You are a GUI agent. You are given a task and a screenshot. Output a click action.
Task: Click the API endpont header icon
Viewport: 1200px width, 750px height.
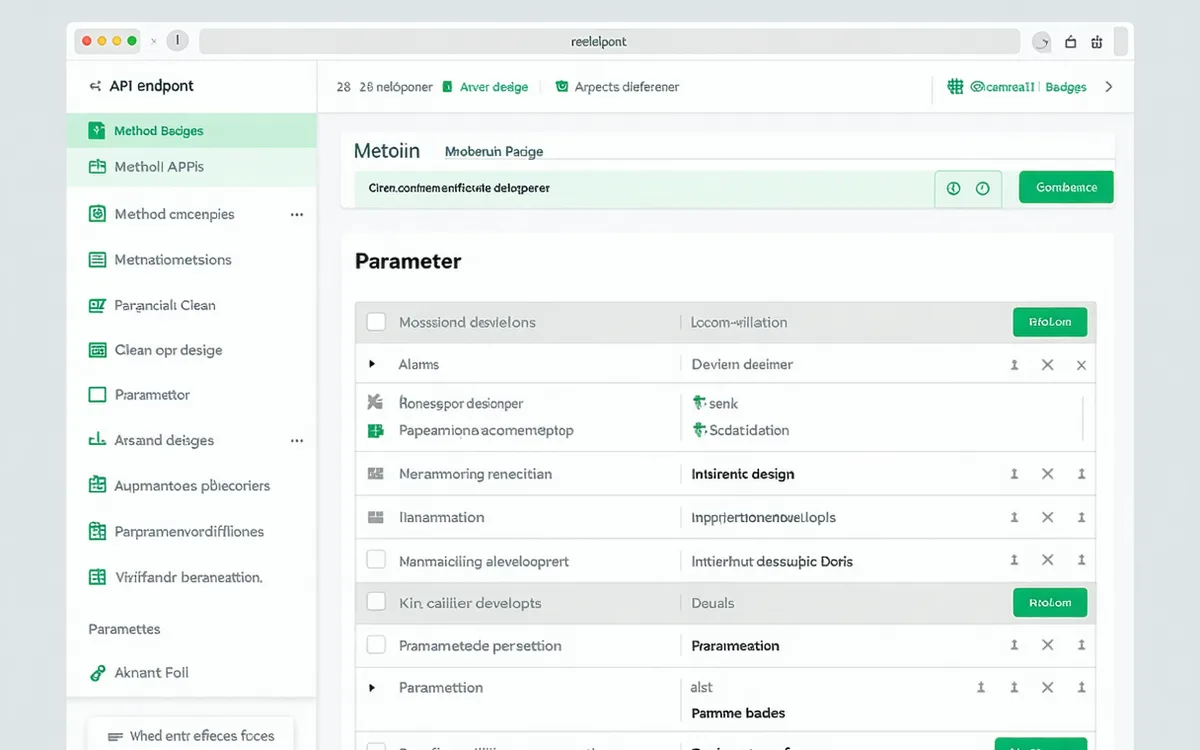95,86
